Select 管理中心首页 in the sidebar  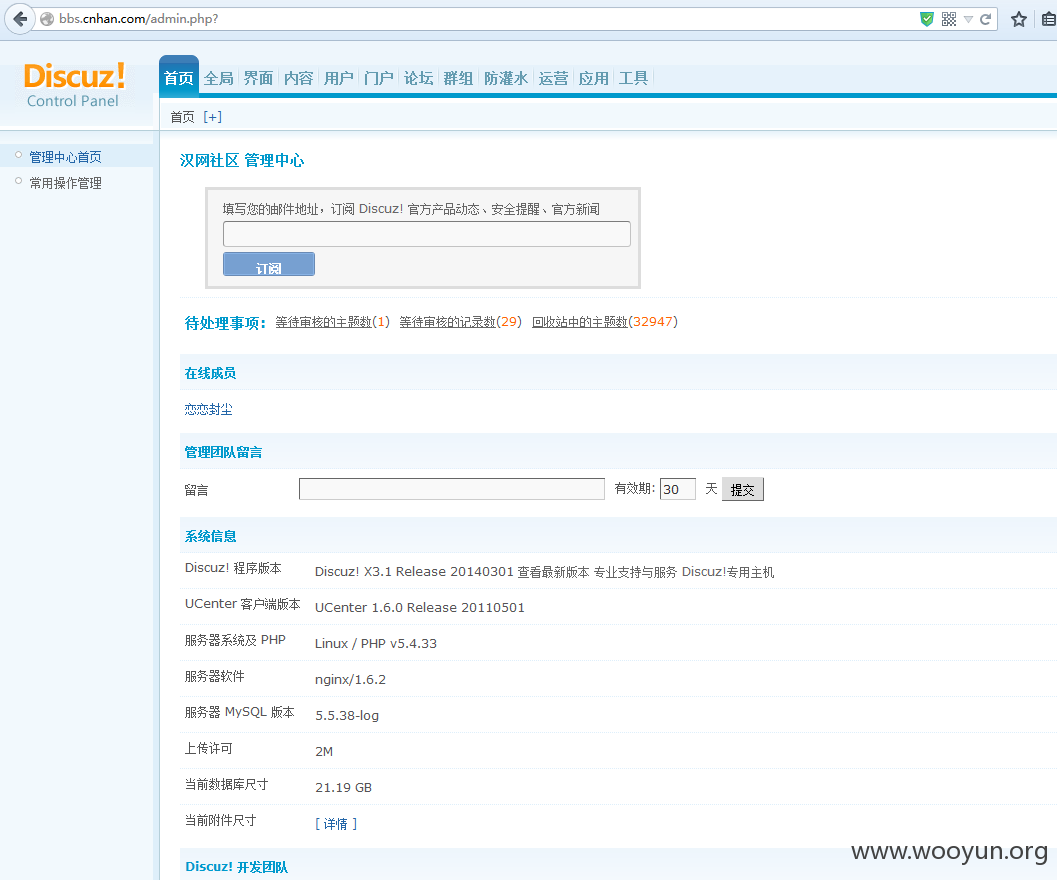tap(65, 157)
